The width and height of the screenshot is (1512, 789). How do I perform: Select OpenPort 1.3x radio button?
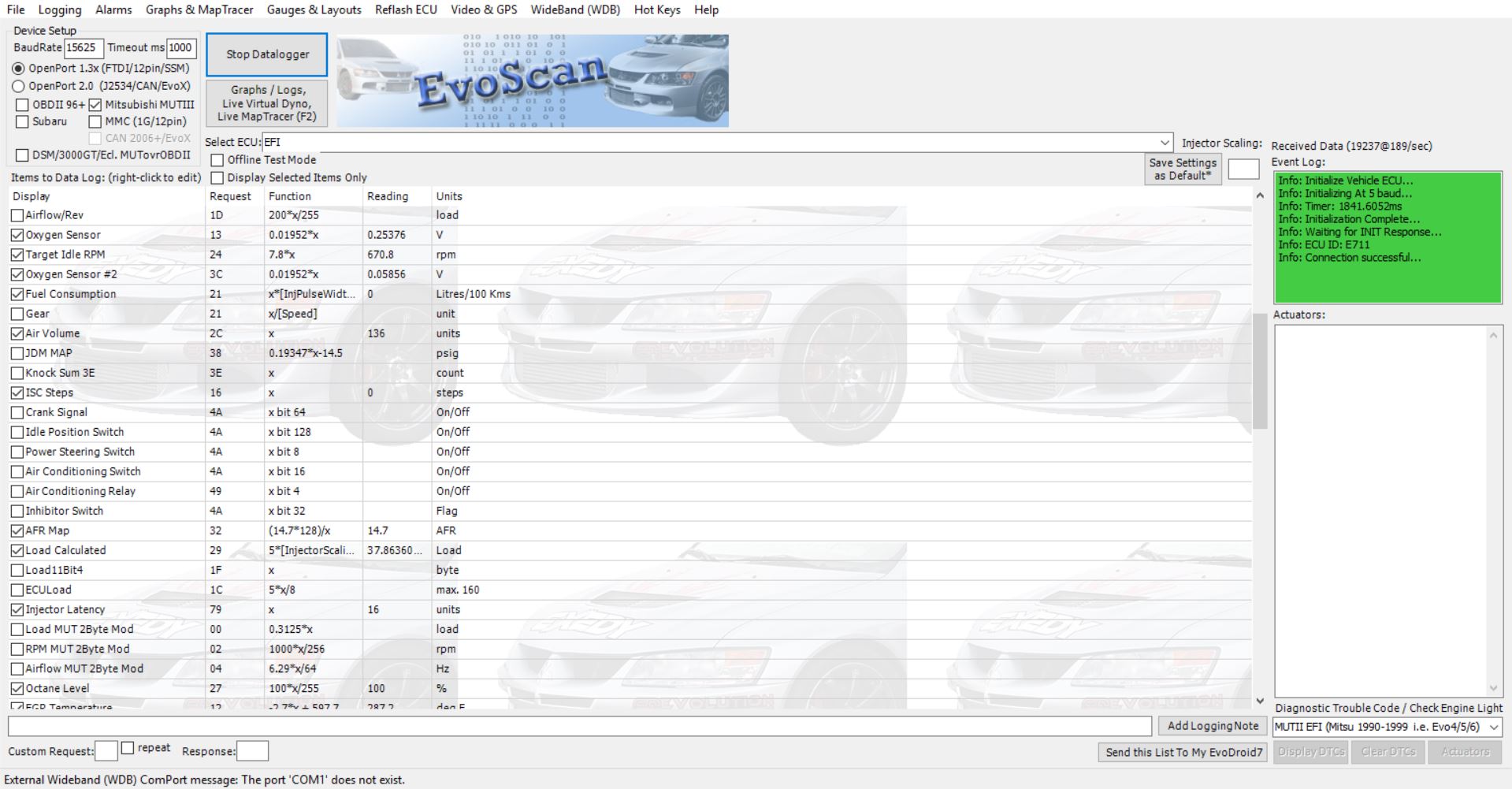(x=18, y=69)
